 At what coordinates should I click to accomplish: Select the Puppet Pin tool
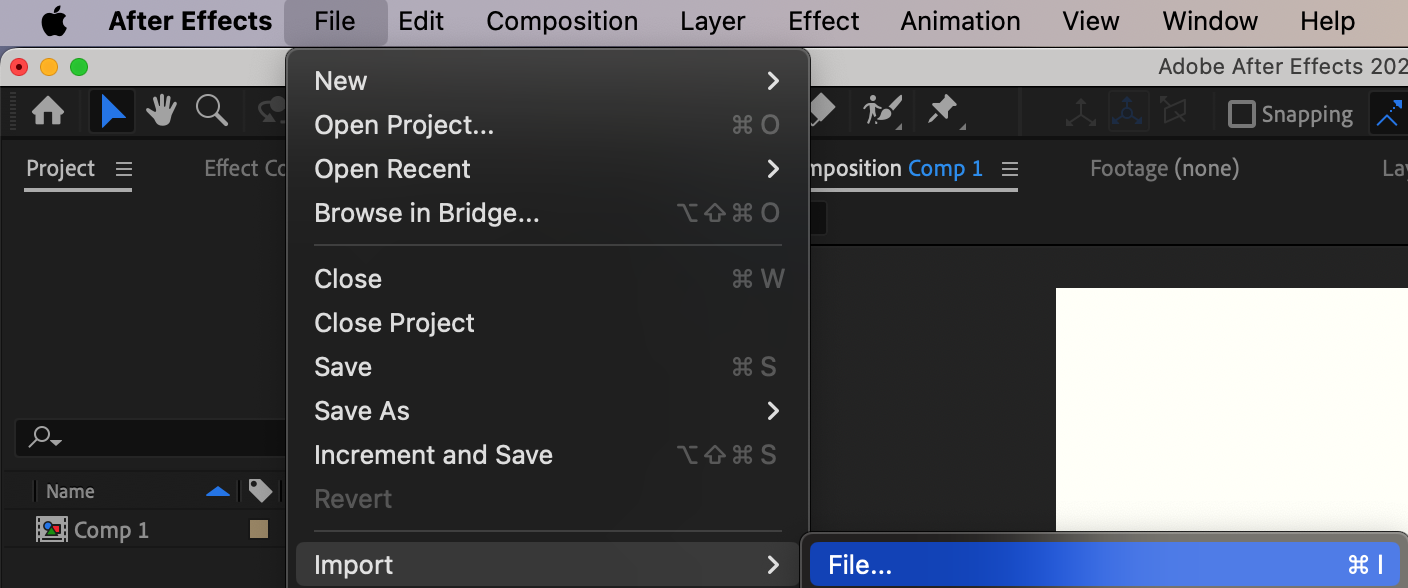pos(943,111)
